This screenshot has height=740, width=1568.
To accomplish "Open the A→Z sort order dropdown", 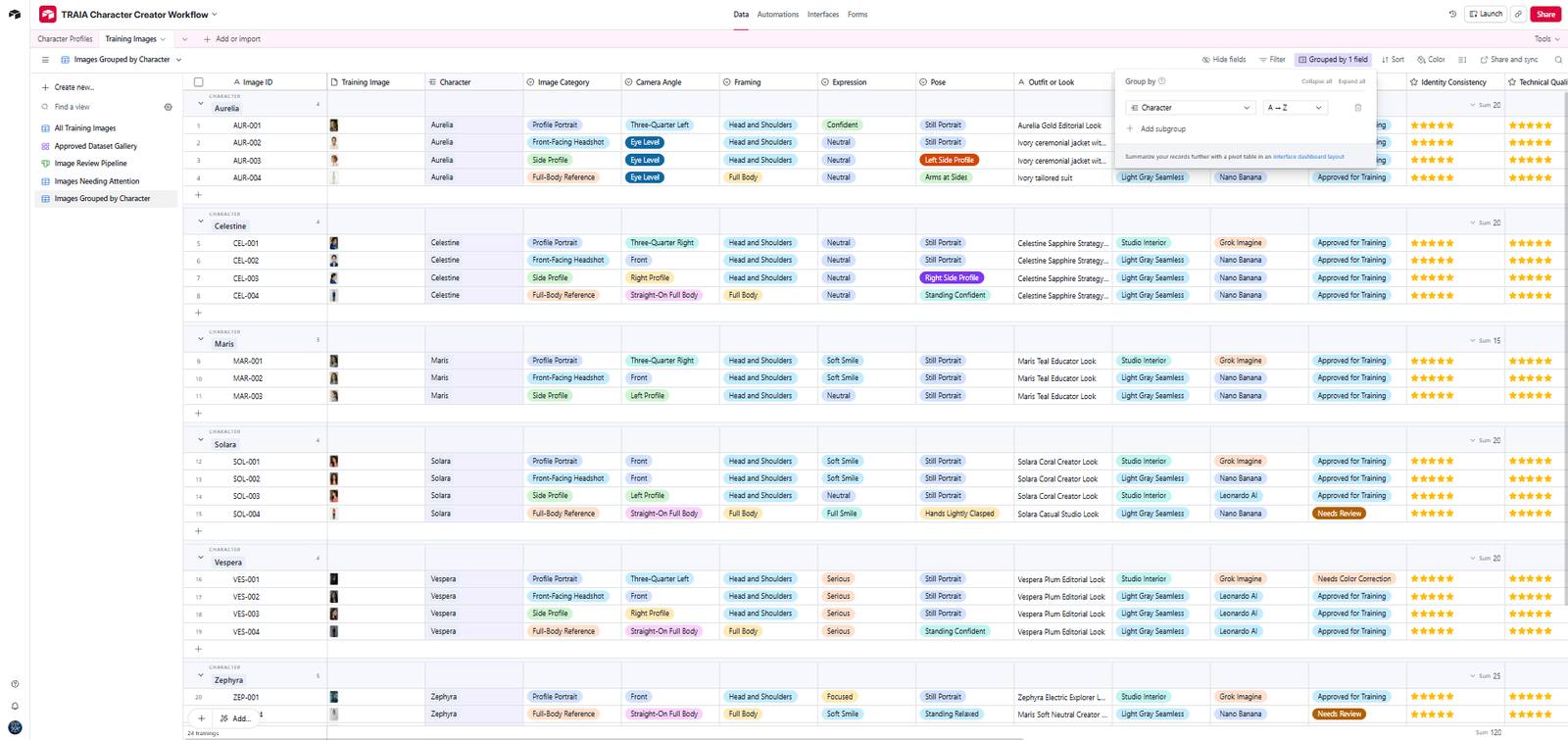I will pyautogui.click(x=1295, y=108).
